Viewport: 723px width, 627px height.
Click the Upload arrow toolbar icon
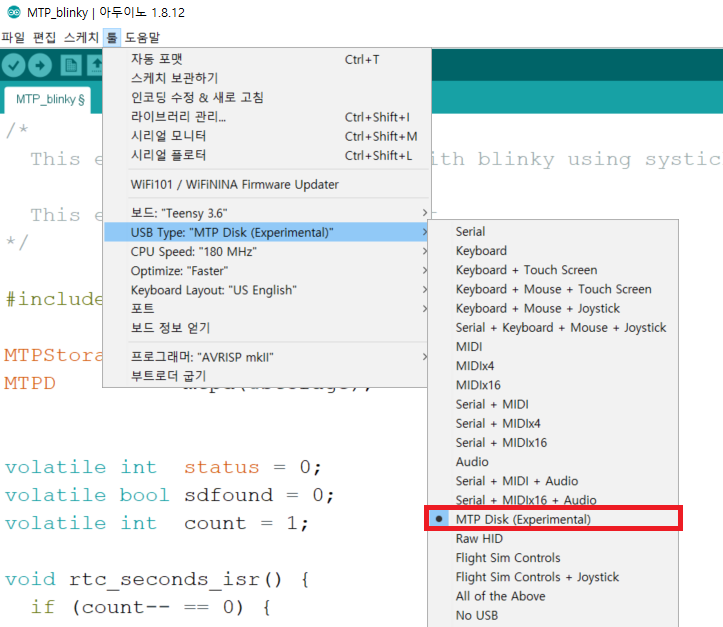point(40,65)
